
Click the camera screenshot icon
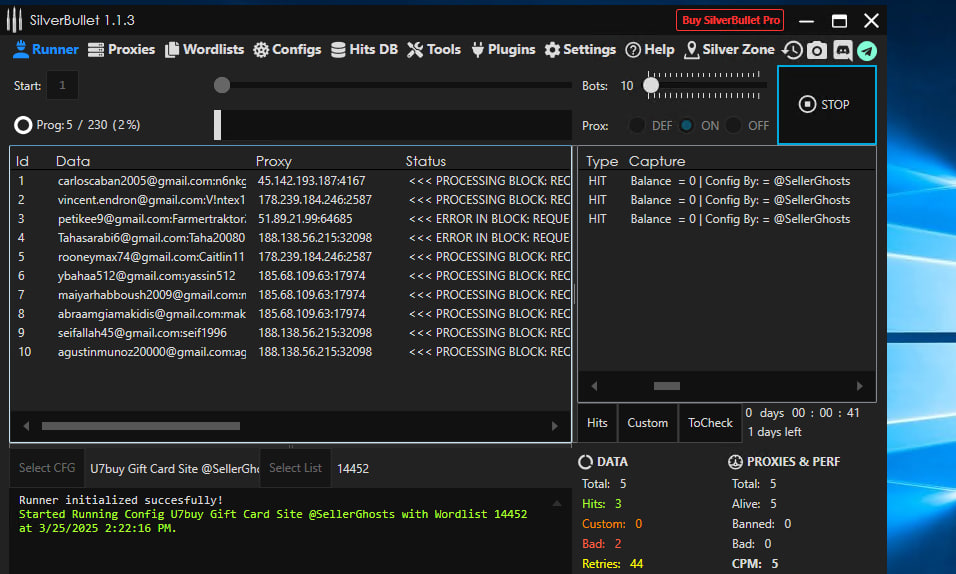[817, 50]
